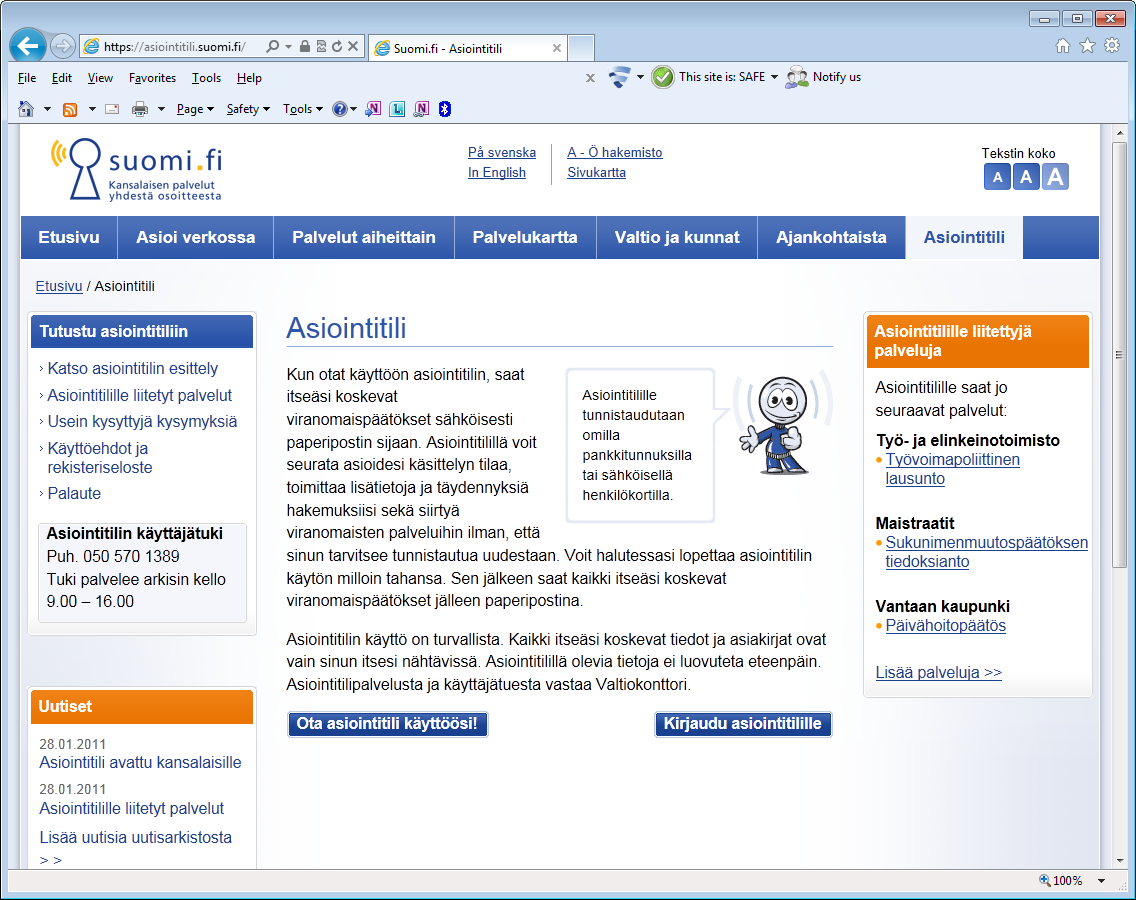Click the scrollbar down arrow

1119,861
